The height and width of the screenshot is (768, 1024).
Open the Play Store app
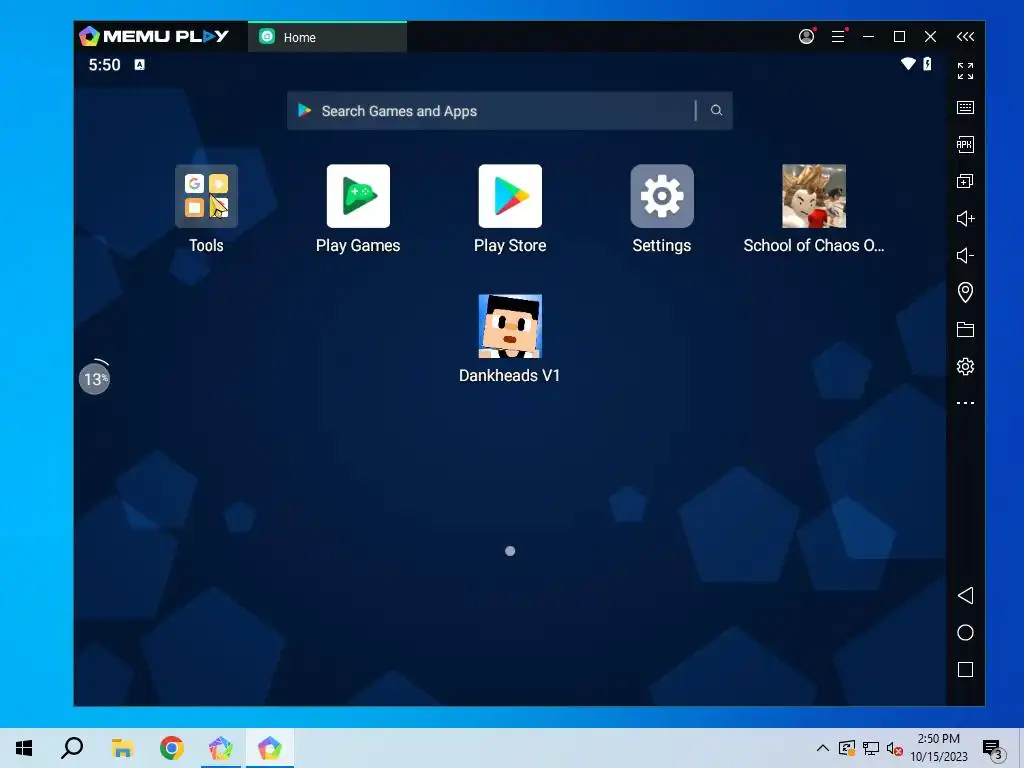click(x=510, y=196)
